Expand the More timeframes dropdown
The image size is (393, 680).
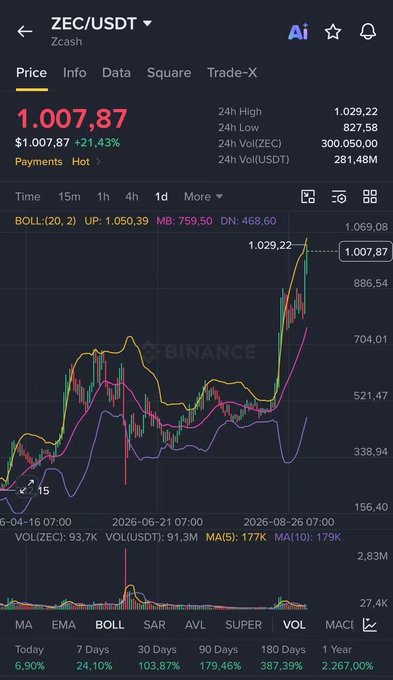[203, 196]
